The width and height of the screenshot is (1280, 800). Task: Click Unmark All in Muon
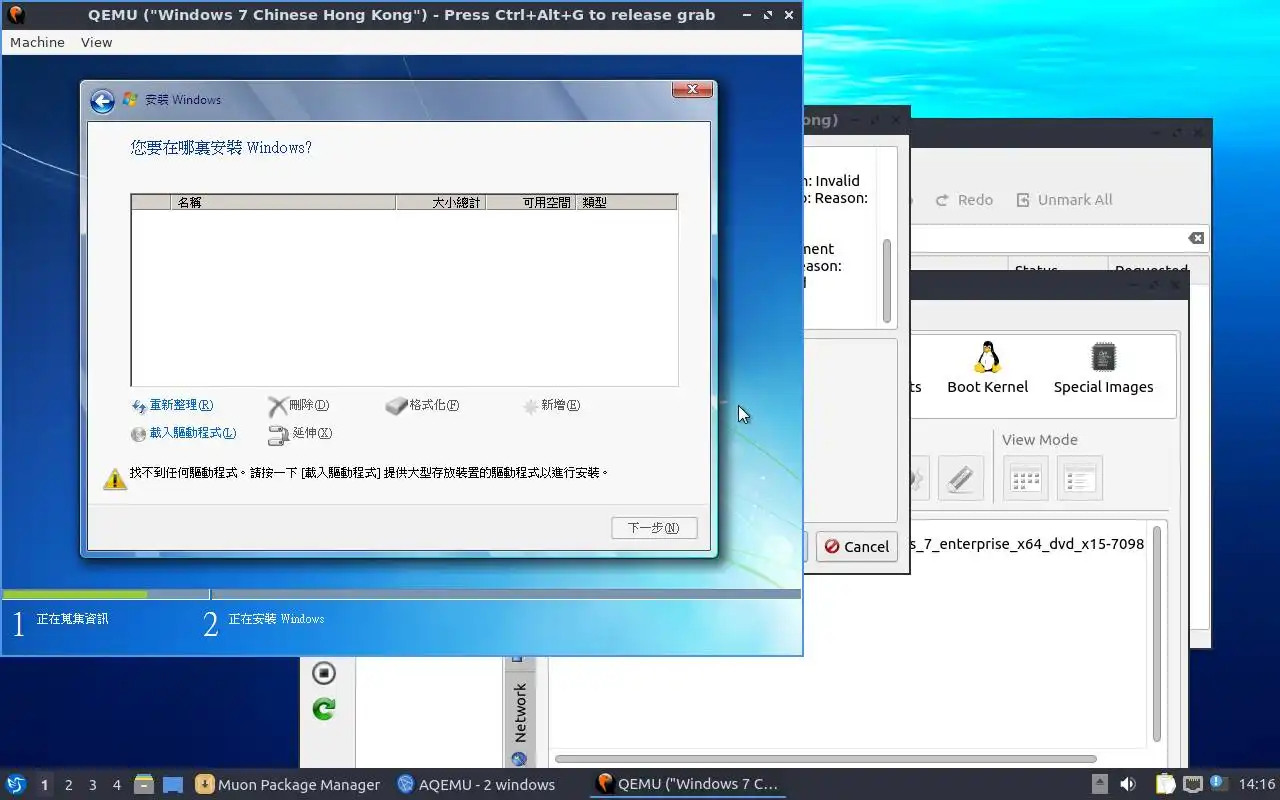coord(1064,200)
